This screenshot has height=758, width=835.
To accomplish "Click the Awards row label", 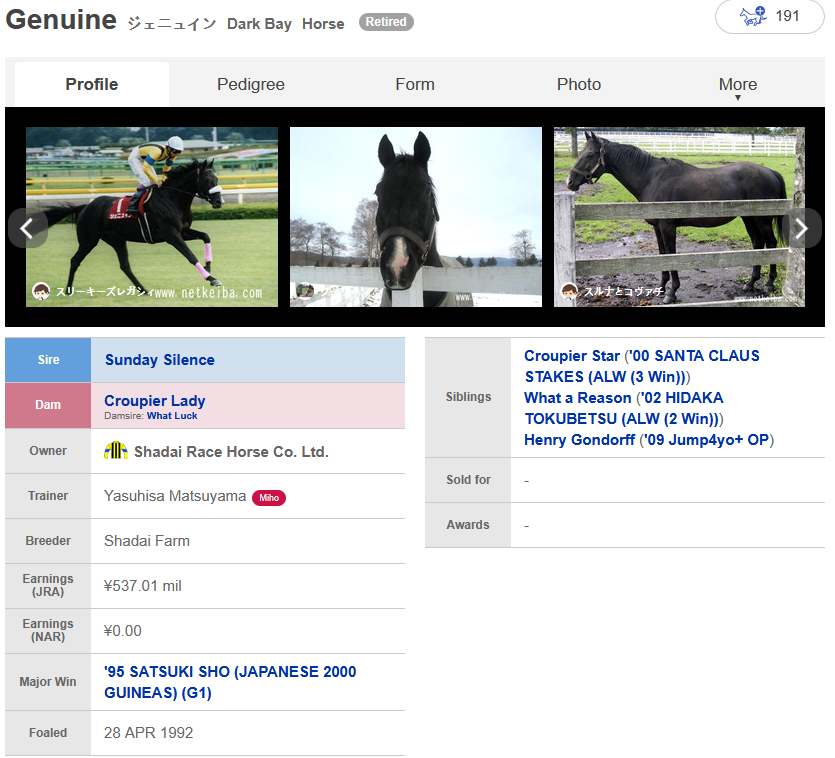I will click(468, 525).
